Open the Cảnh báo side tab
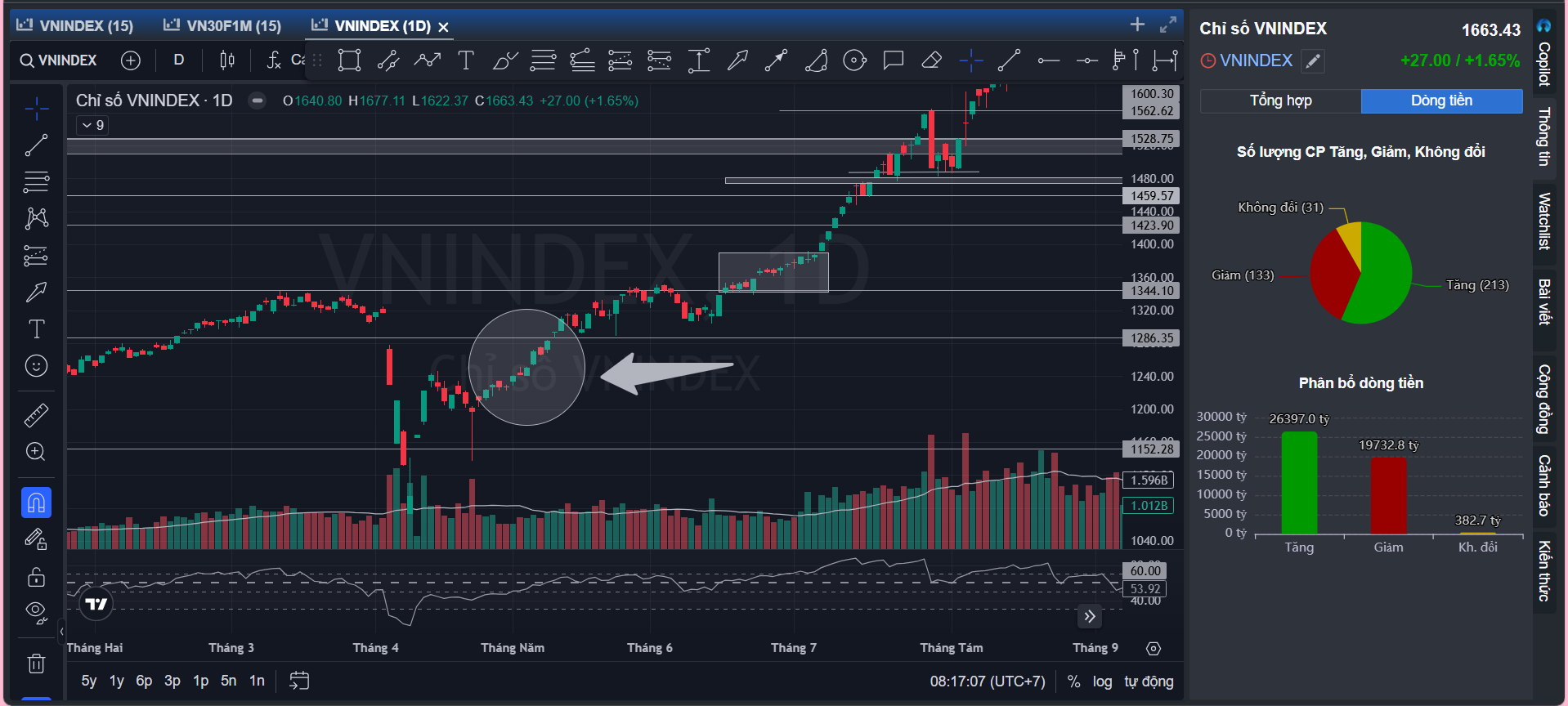Image resolution: width=1568 pixels, height=706 pixels. [1543, 485]
